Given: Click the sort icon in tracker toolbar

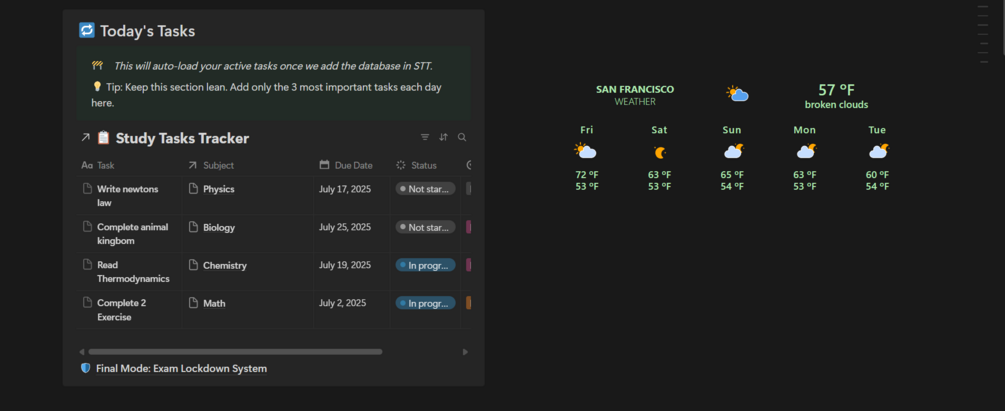Looking at the screenshot, I should coord(443,138).
